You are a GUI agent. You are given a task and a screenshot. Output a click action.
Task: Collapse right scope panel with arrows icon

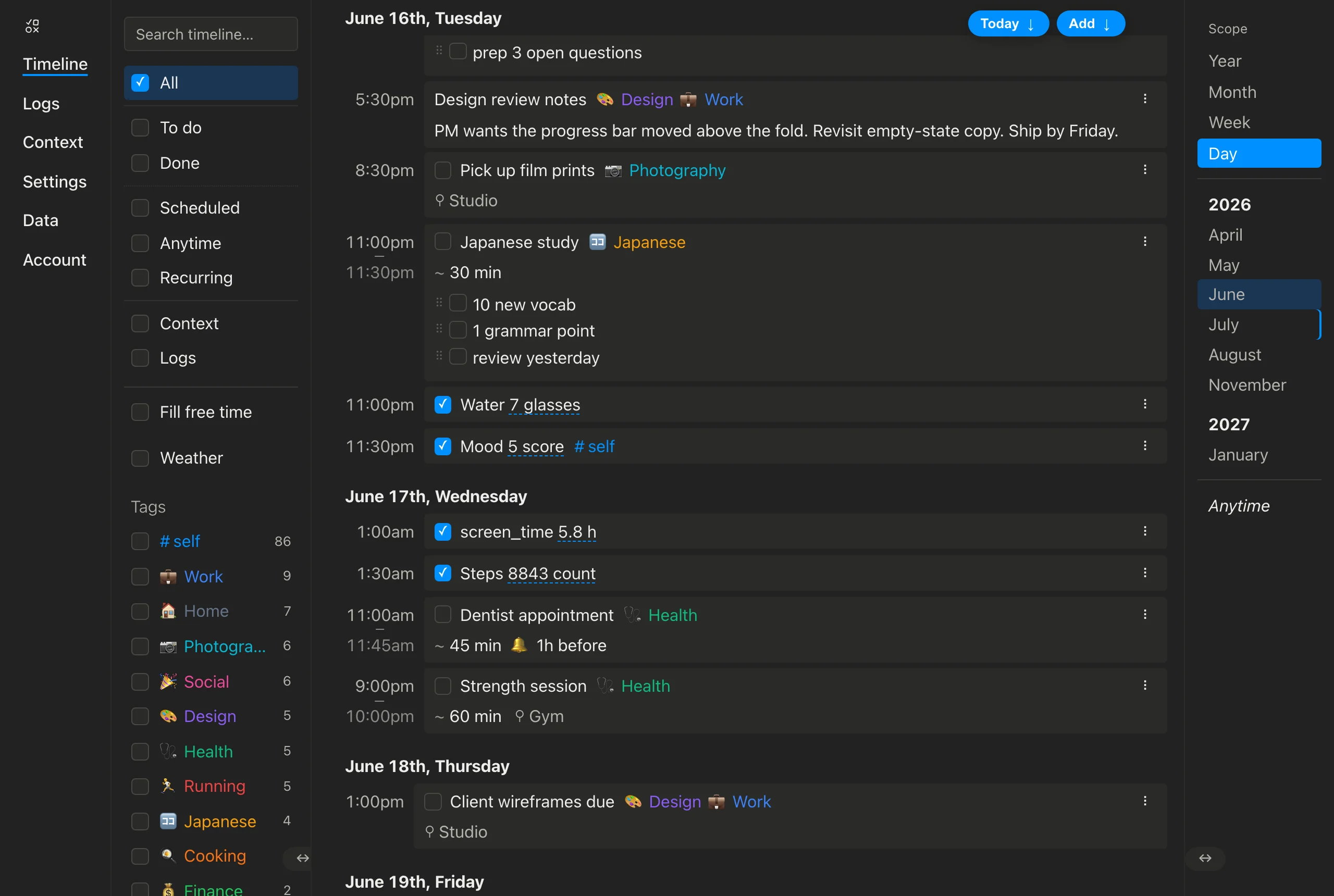(1205, 858)
